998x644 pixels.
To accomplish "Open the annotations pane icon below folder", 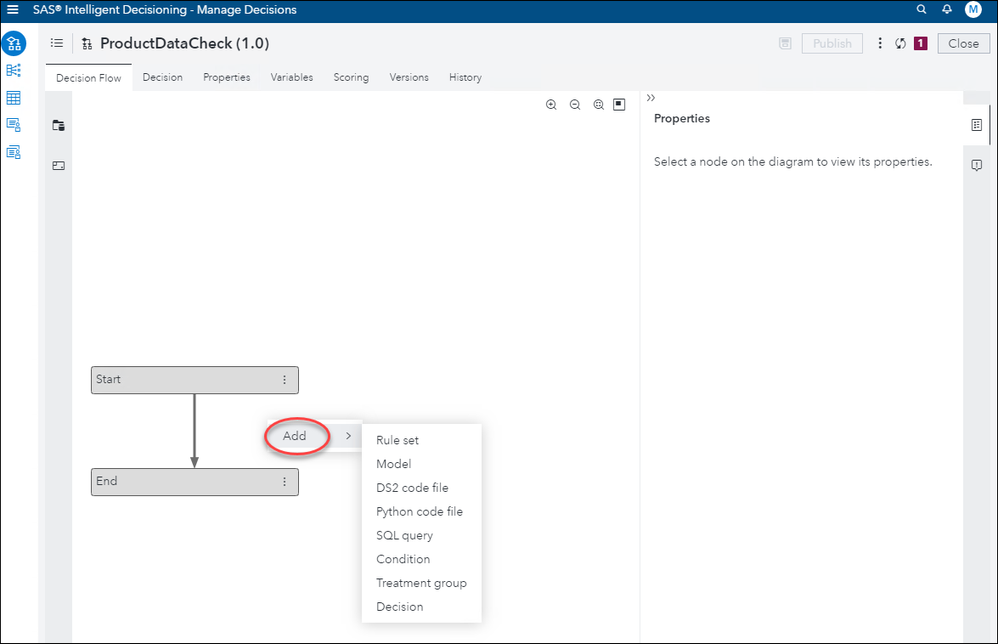I will [x=59, y=165].
